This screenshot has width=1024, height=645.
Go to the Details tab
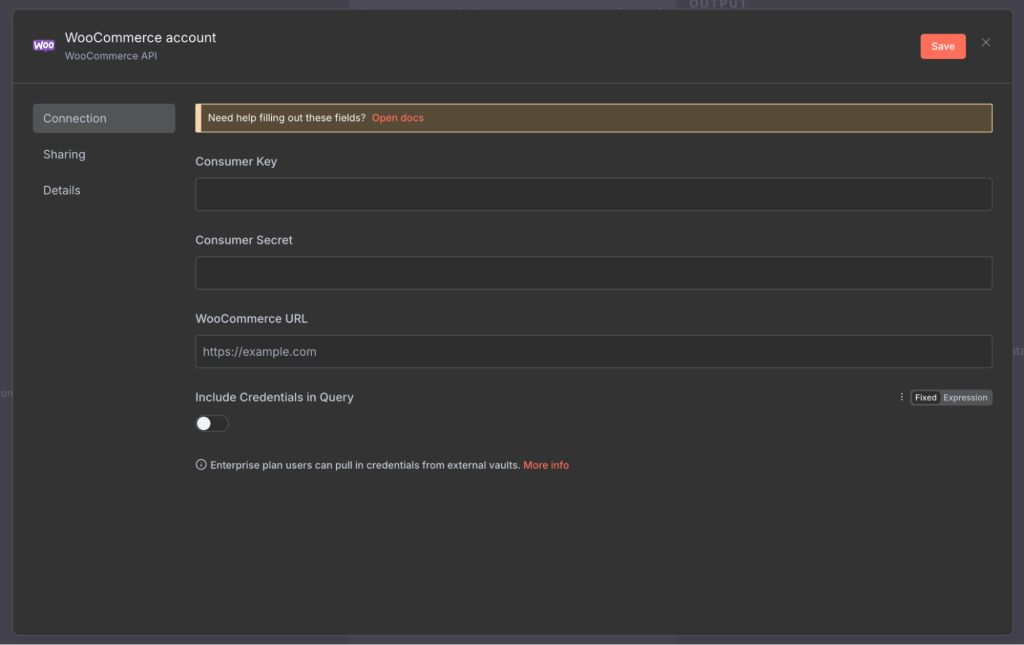(62, 190)
